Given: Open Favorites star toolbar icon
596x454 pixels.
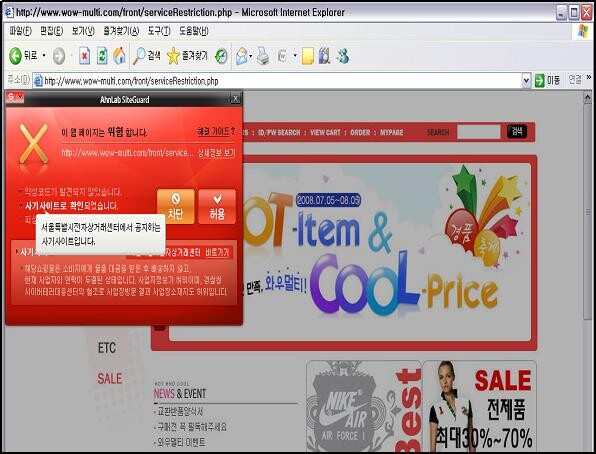Looking at the screenshot, I should tap(173, 56).
